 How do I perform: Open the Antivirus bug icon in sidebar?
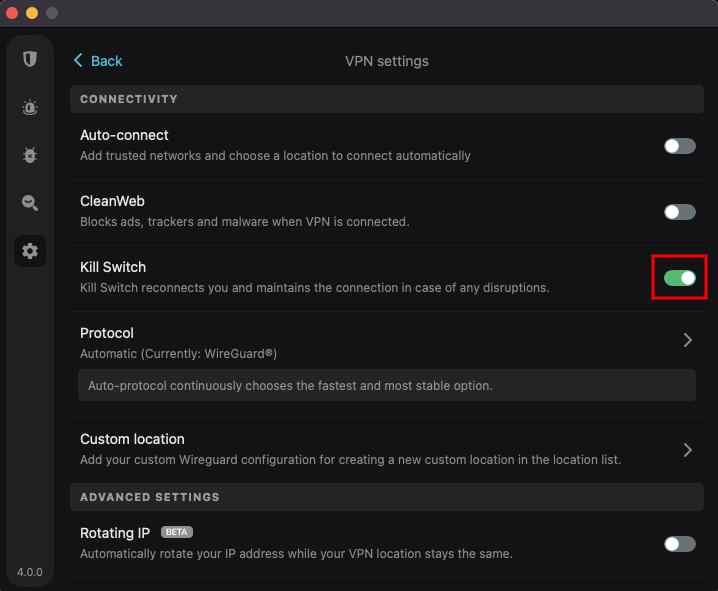pos(30,155)
